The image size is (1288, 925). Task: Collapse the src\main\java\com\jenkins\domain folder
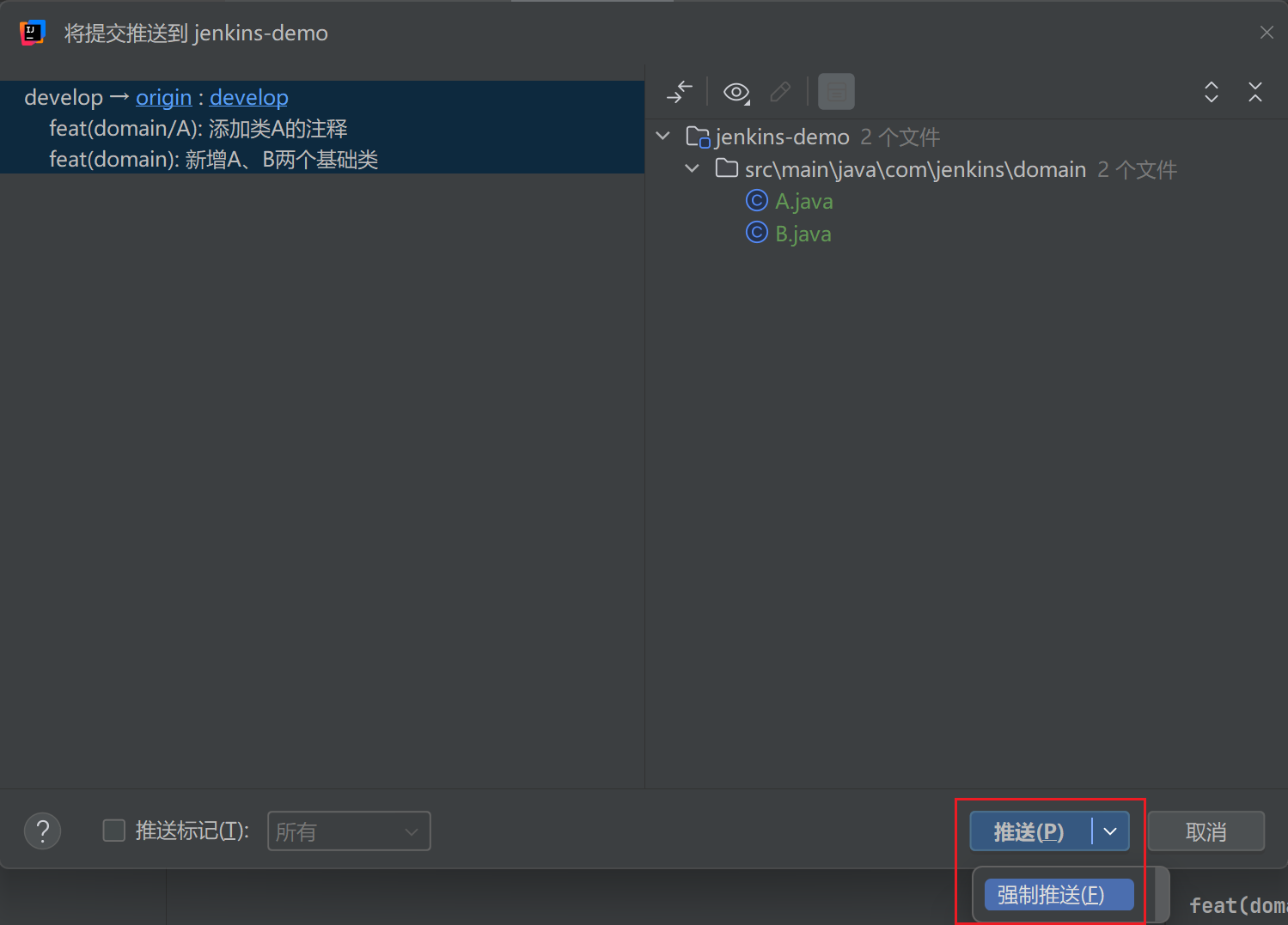(693, 169)
